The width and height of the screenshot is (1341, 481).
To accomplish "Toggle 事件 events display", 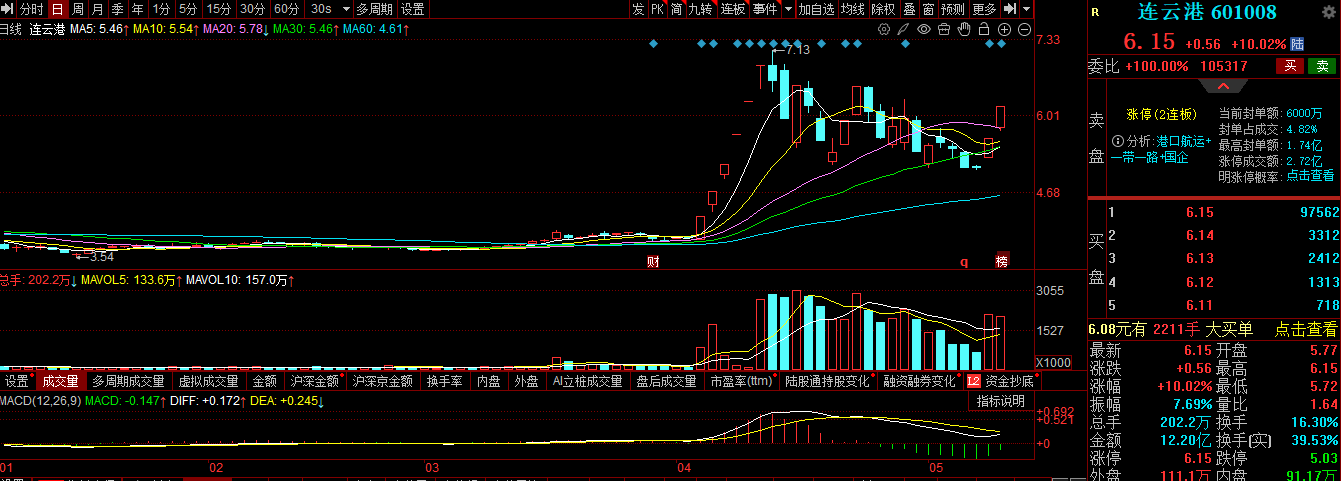I will [765, 9].
